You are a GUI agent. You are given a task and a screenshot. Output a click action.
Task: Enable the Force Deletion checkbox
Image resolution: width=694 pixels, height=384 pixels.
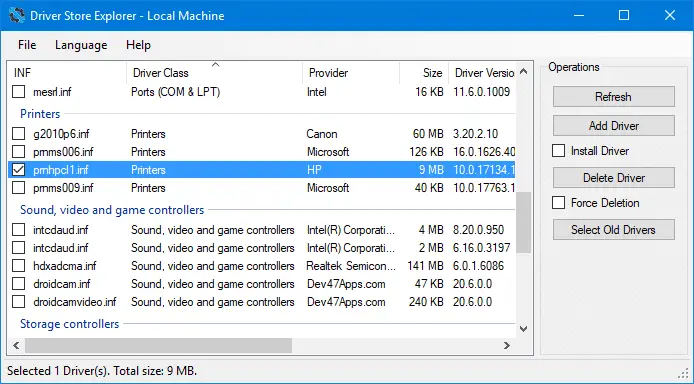click(x=558, y=203)
